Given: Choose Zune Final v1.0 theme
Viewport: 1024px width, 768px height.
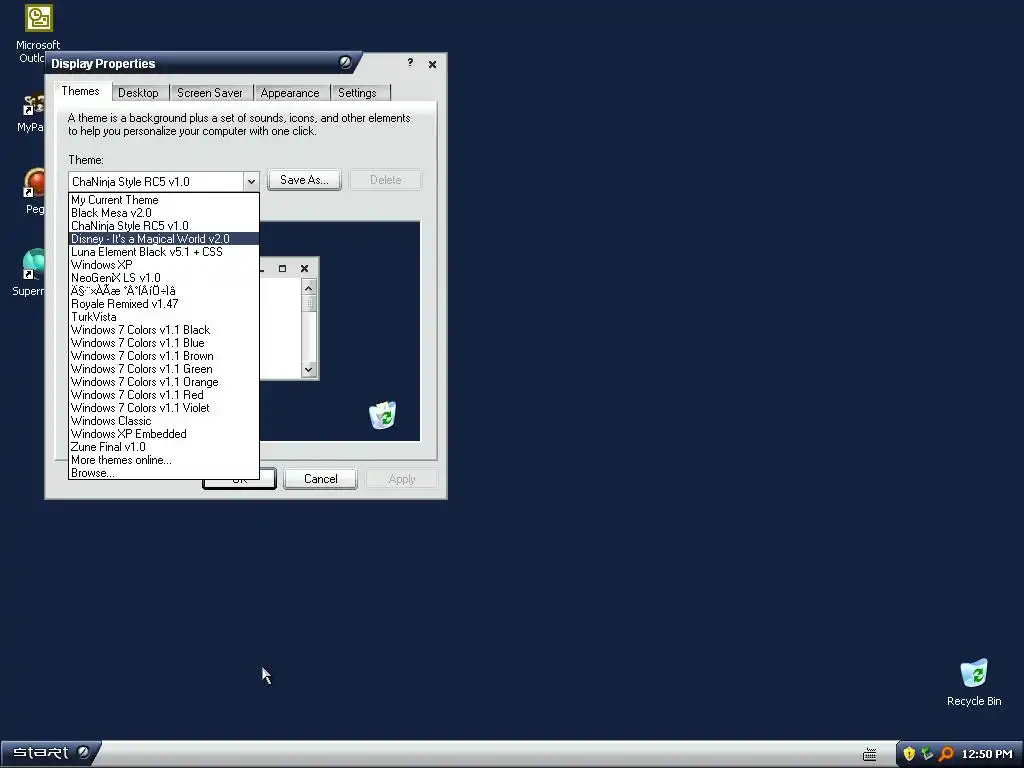Looking at the screenshot, I should tap(164, 447).
